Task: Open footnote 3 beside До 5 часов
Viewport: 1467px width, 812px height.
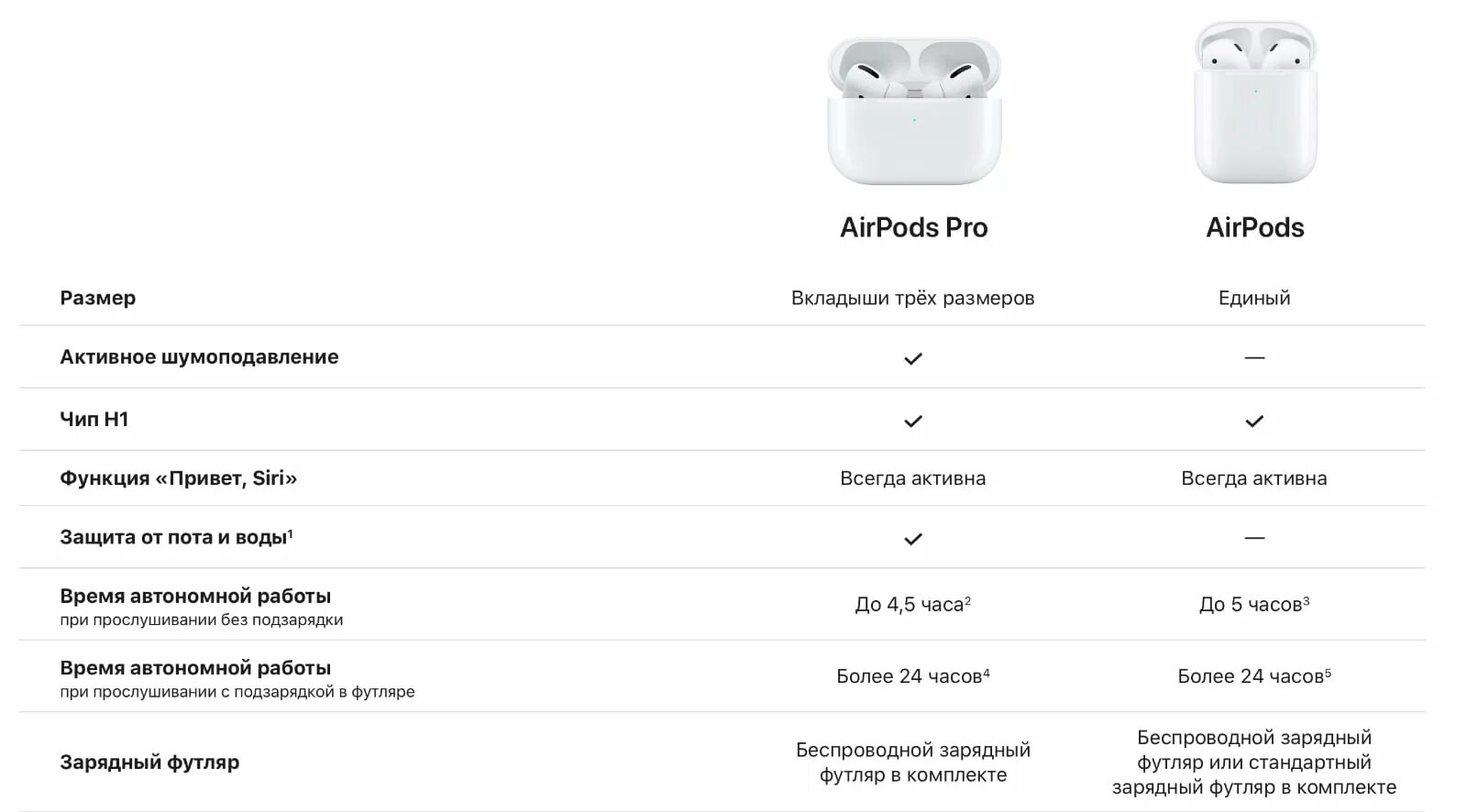Action: (1307, 599)
